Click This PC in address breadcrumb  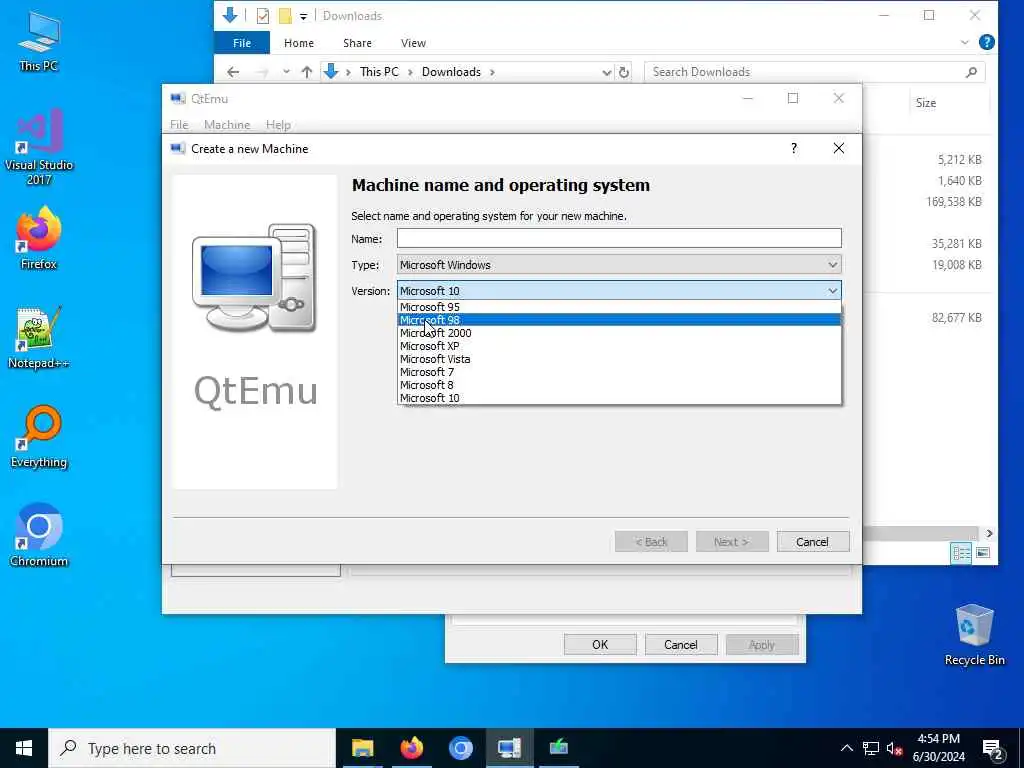point(379,72)
